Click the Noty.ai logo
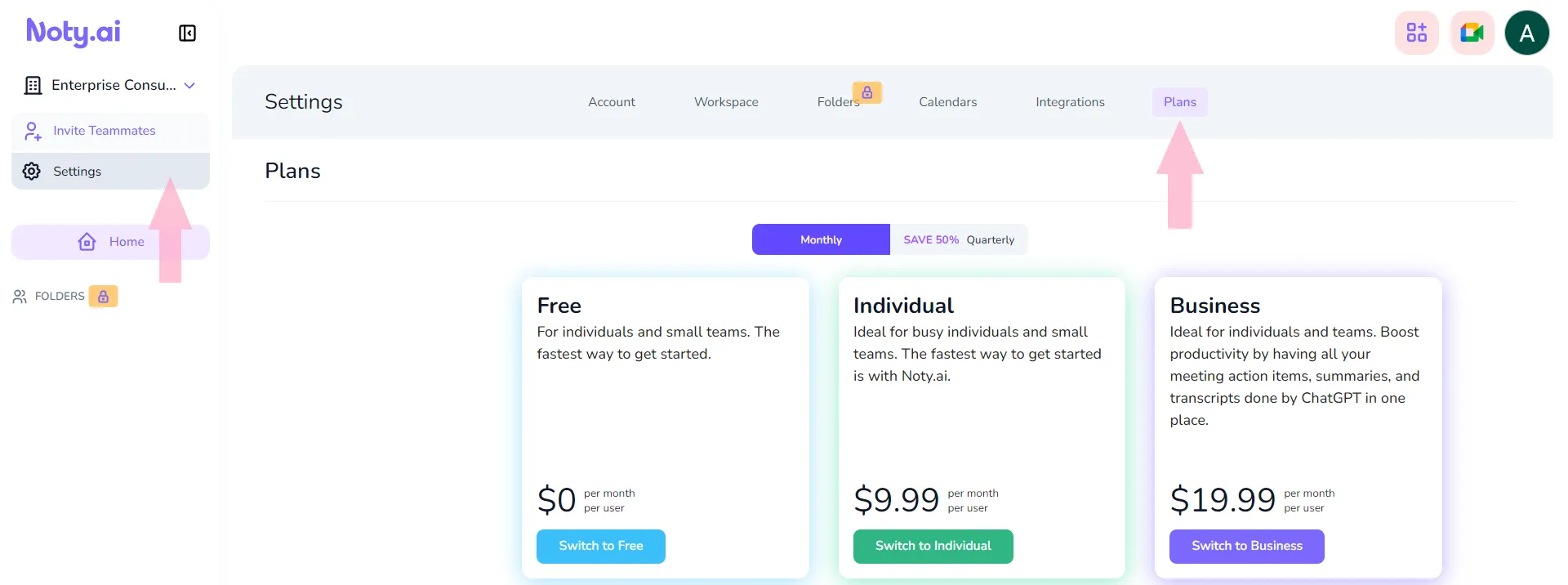The image size is (1568, 585). tap(73, 33)
